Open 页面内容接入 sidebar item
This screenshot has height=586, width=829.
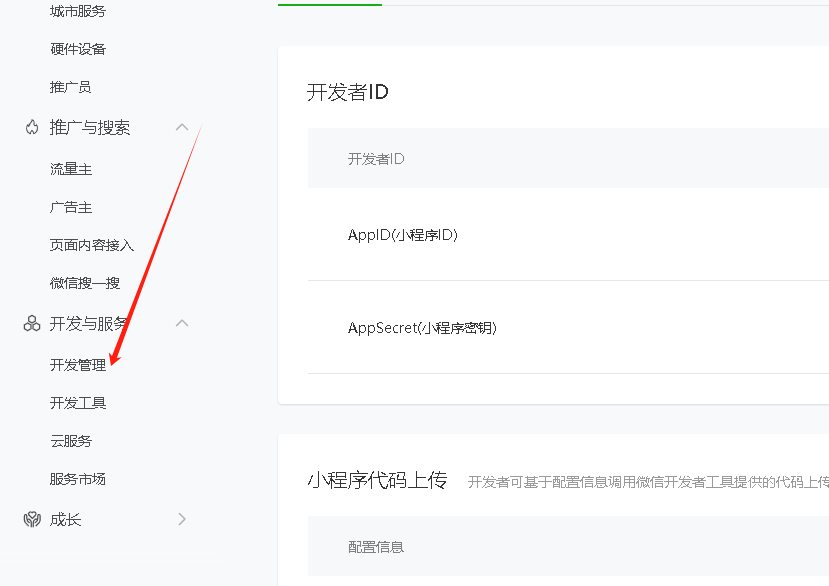(x=91, y=245)
